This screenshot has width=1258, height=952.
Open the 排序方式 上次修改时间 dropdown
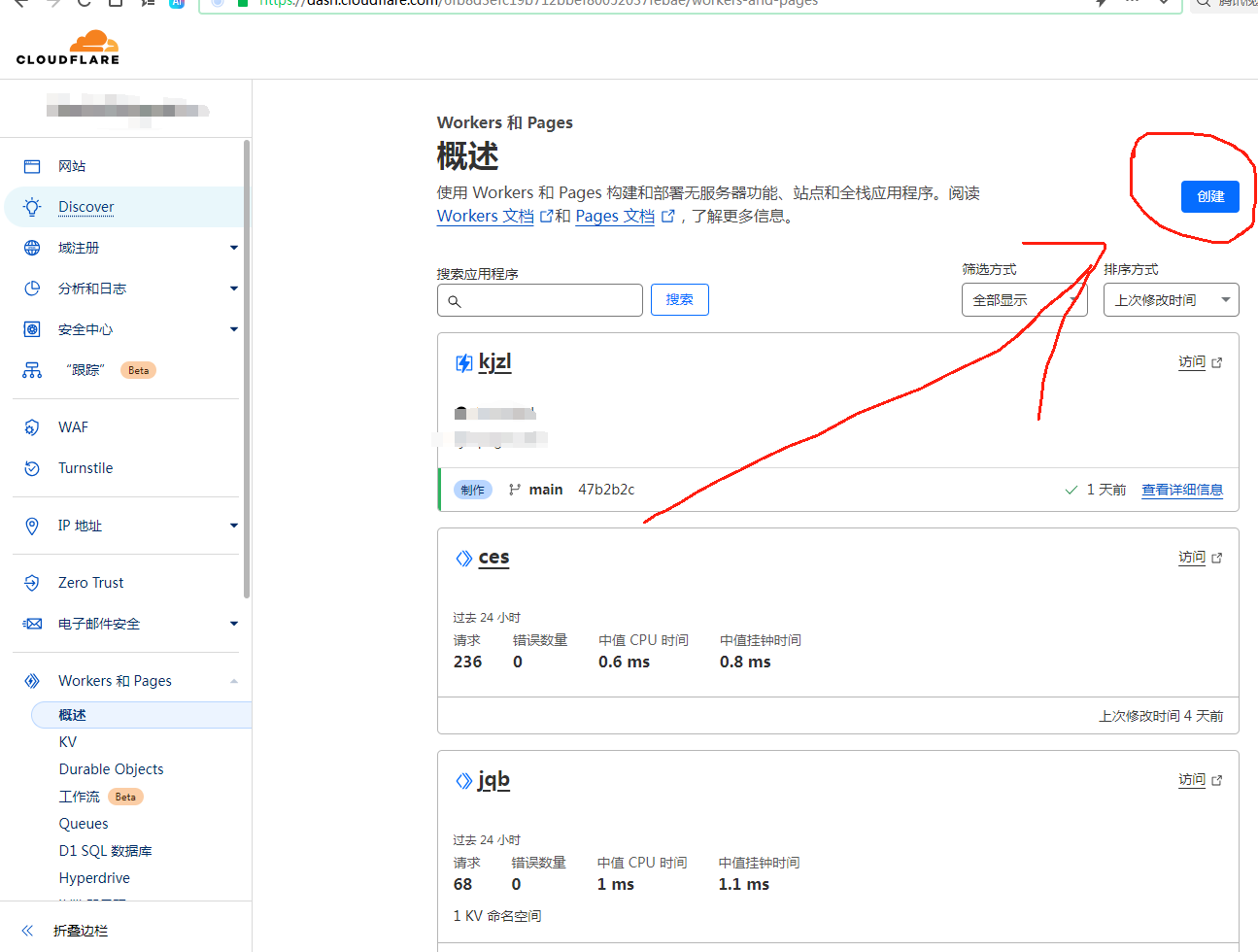pyautogui.click(x=1171, y=300)
